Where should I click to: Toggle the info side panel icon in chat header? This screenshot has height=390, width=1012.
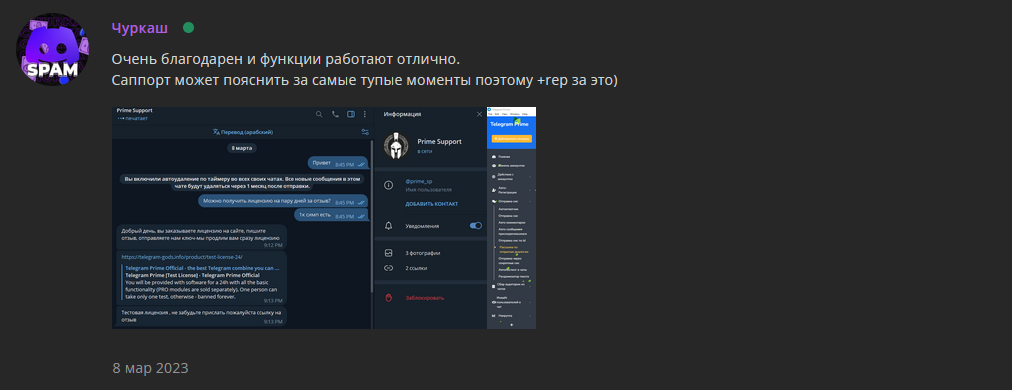(x=350, y=114)
